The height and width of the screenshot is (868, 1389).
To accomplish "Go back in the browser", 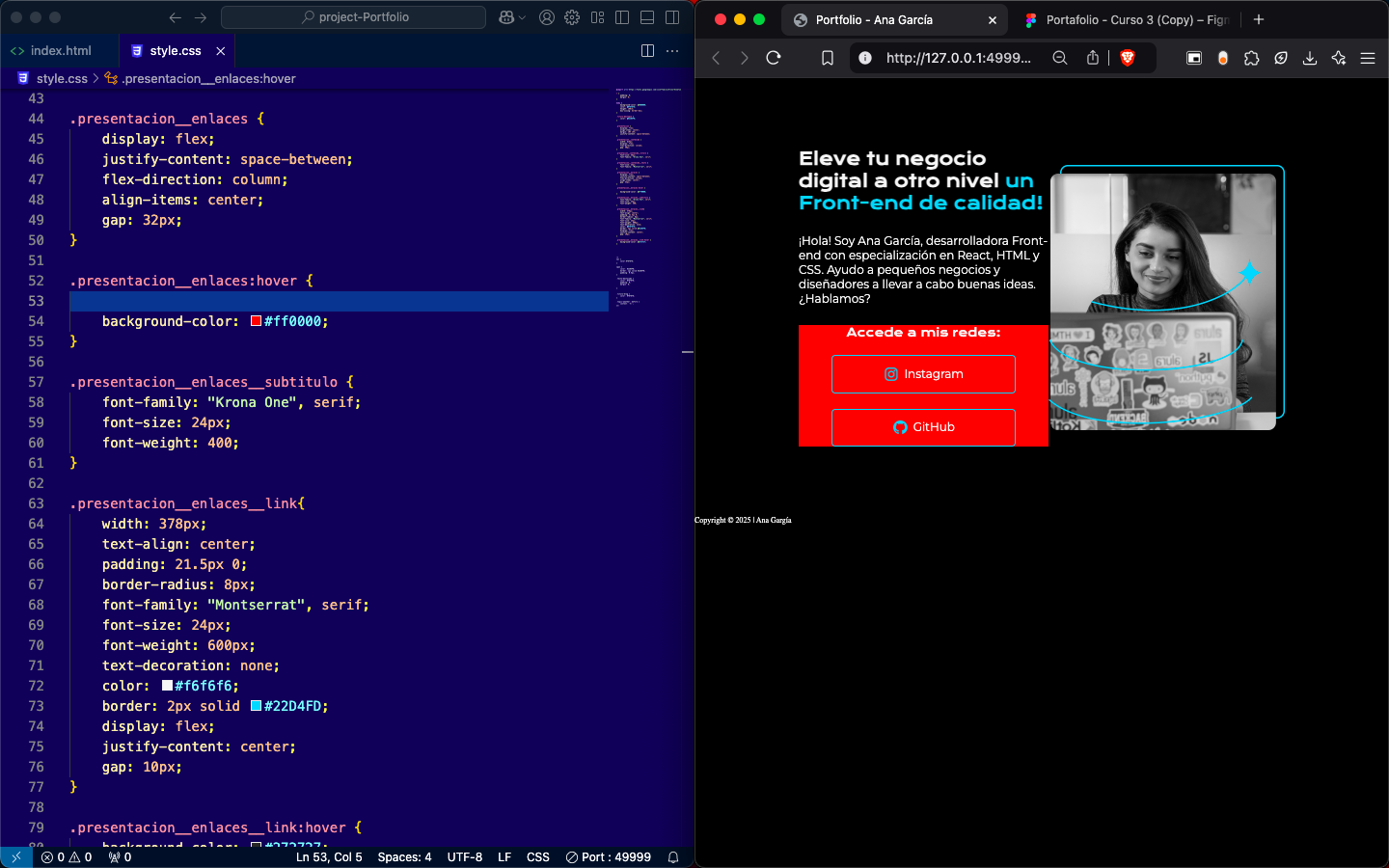I will 716,58.
